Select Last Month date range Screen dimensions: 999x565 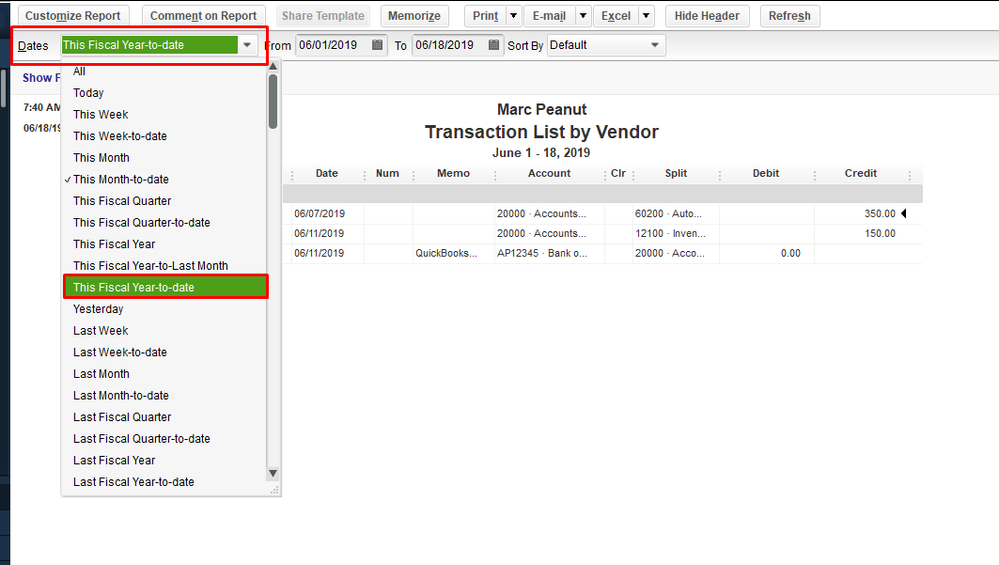[x=164, y=374]
